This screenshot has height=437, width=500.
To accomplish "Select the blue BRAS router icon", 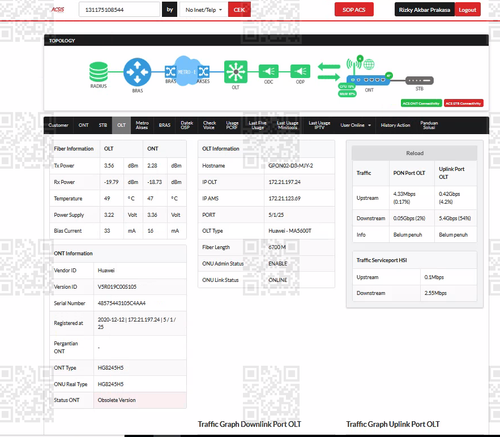I will [137, 72].
